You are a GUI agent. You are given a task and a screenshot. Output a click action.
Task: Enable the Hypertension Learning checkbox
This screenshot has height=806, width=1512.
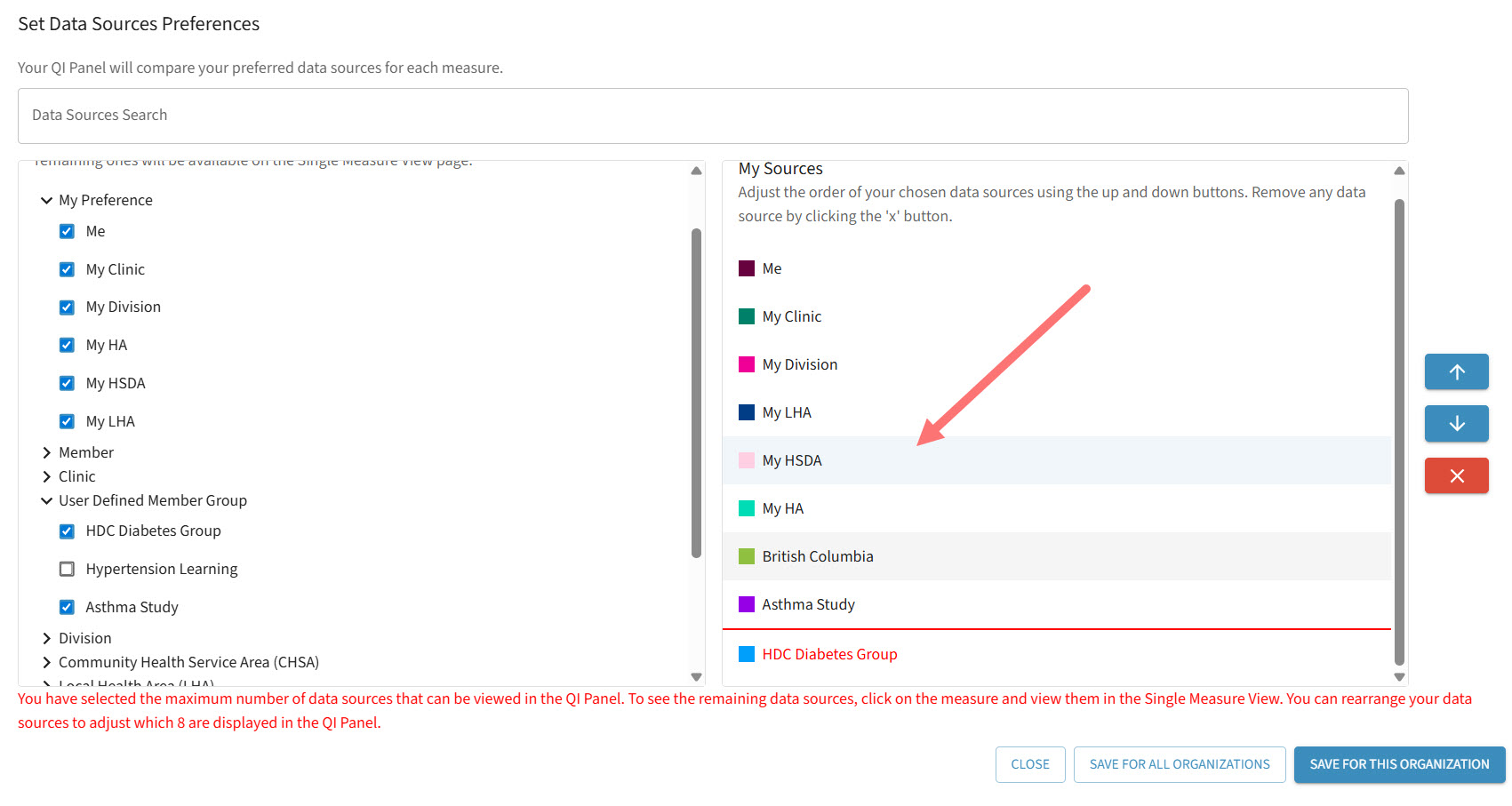pyautogui.click(x=67, y=569)
